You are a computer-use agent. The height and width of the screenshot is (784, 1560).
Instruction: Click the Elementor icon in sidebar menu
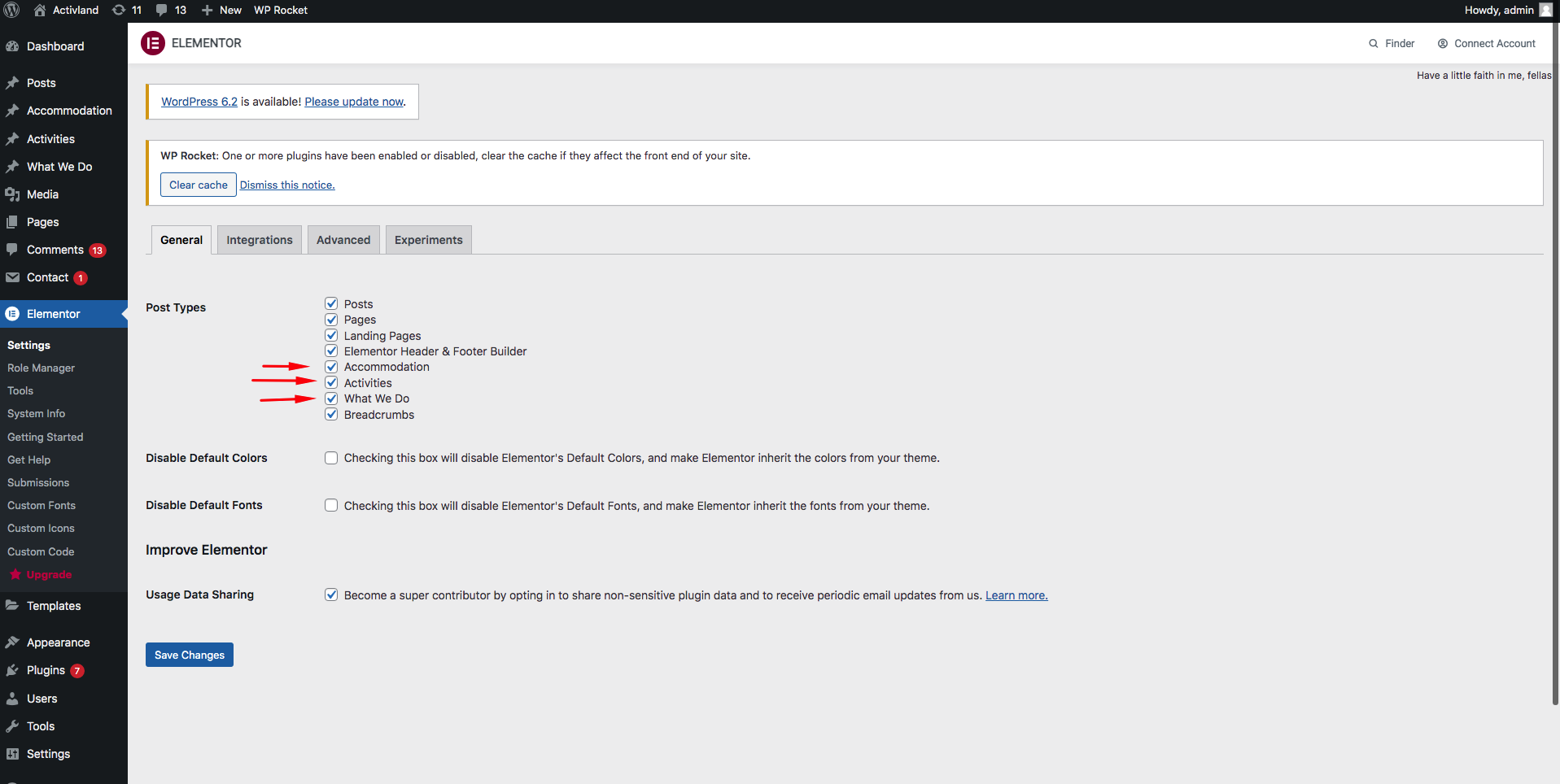12,314
